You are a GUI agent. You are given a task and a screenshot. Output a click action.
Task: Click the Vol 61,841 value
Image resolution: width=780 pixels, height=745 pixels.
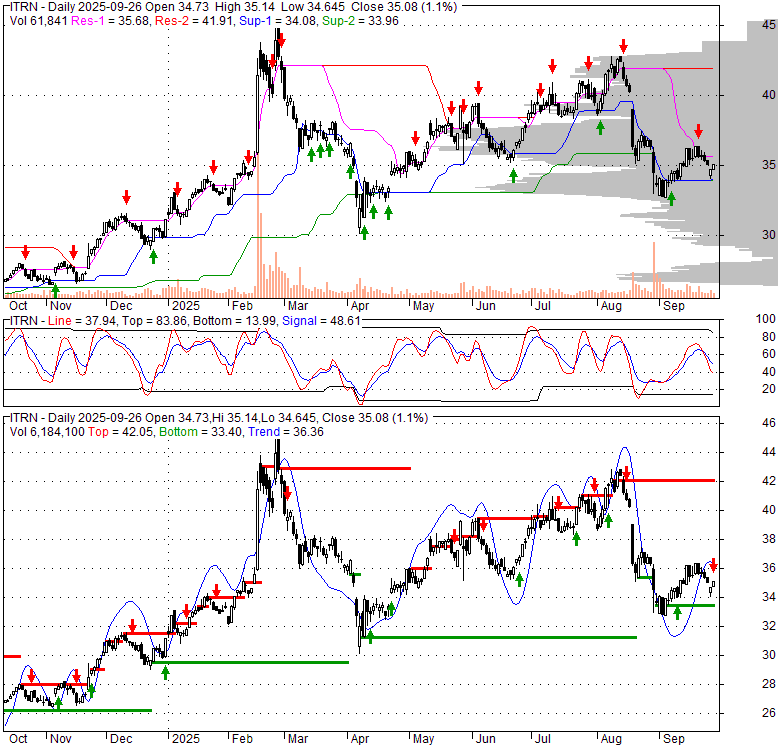point(39,21)
